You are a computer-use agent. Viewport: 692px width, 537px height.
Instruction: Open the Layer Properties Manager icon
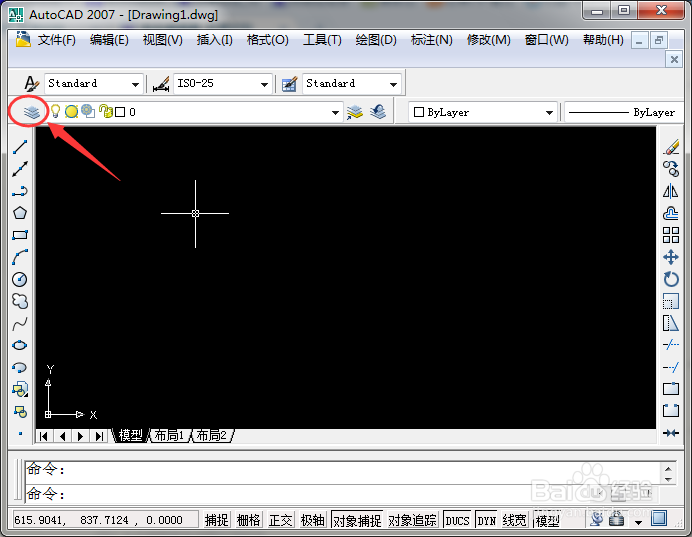[31, 113]
